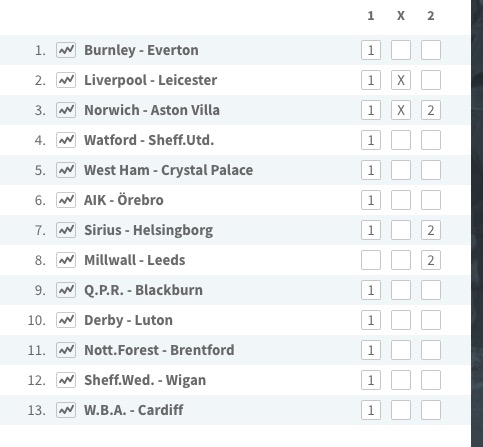The height and width of the screenshot is (447, 483).
Task: Select the X box for W.B.A. - Cardiff
Action: (401, 410)
